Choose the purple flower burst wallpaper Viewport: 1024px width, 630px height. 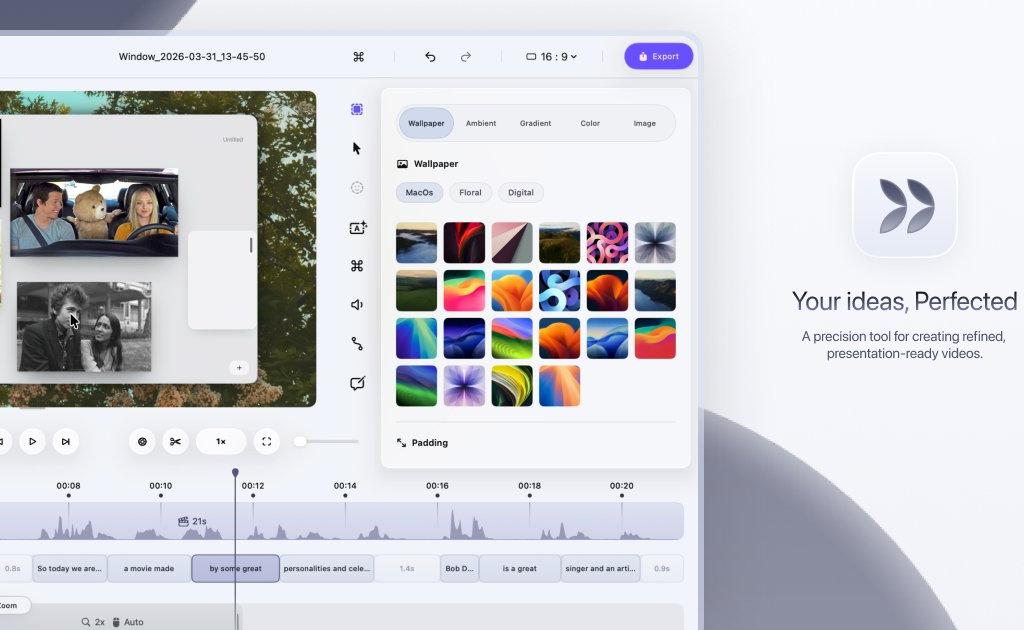(464, 386)
